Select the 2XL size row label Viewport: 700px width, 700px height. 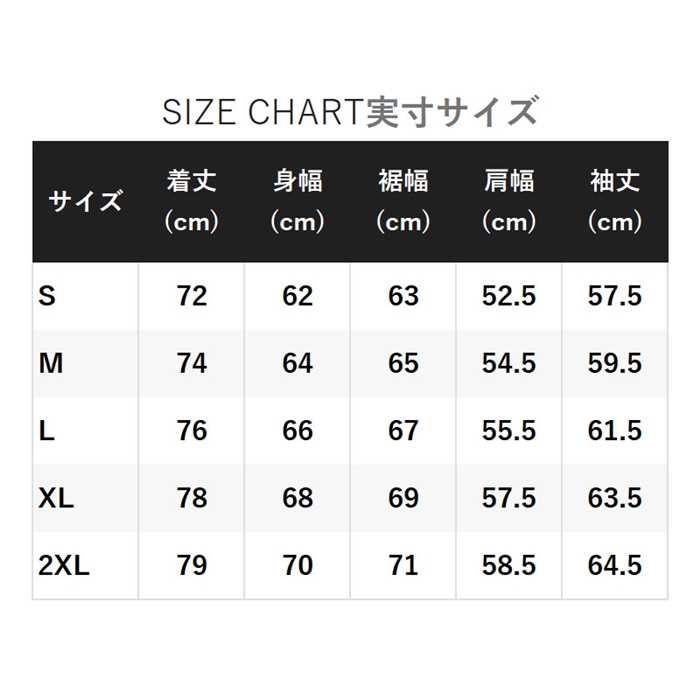coord(65,565)
